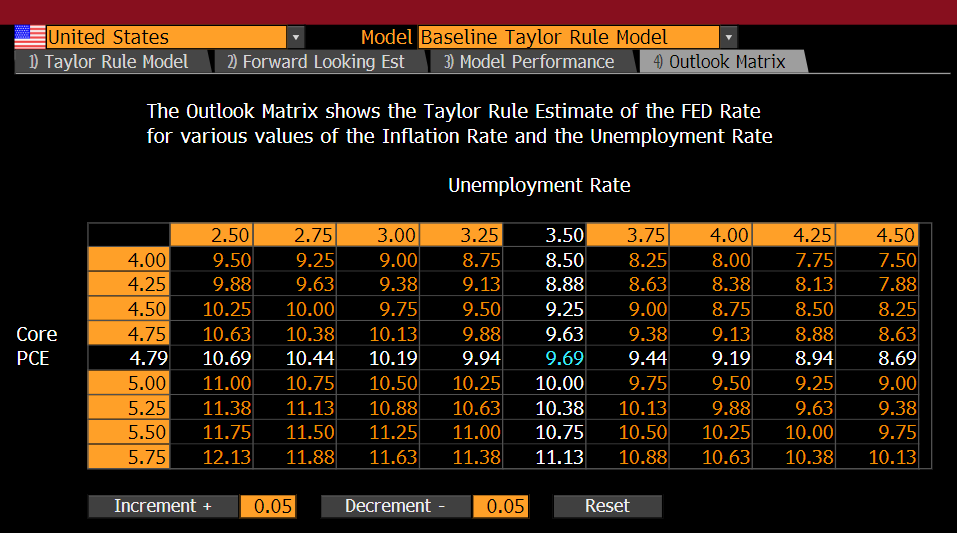Open the Model Performance tab

532,62
